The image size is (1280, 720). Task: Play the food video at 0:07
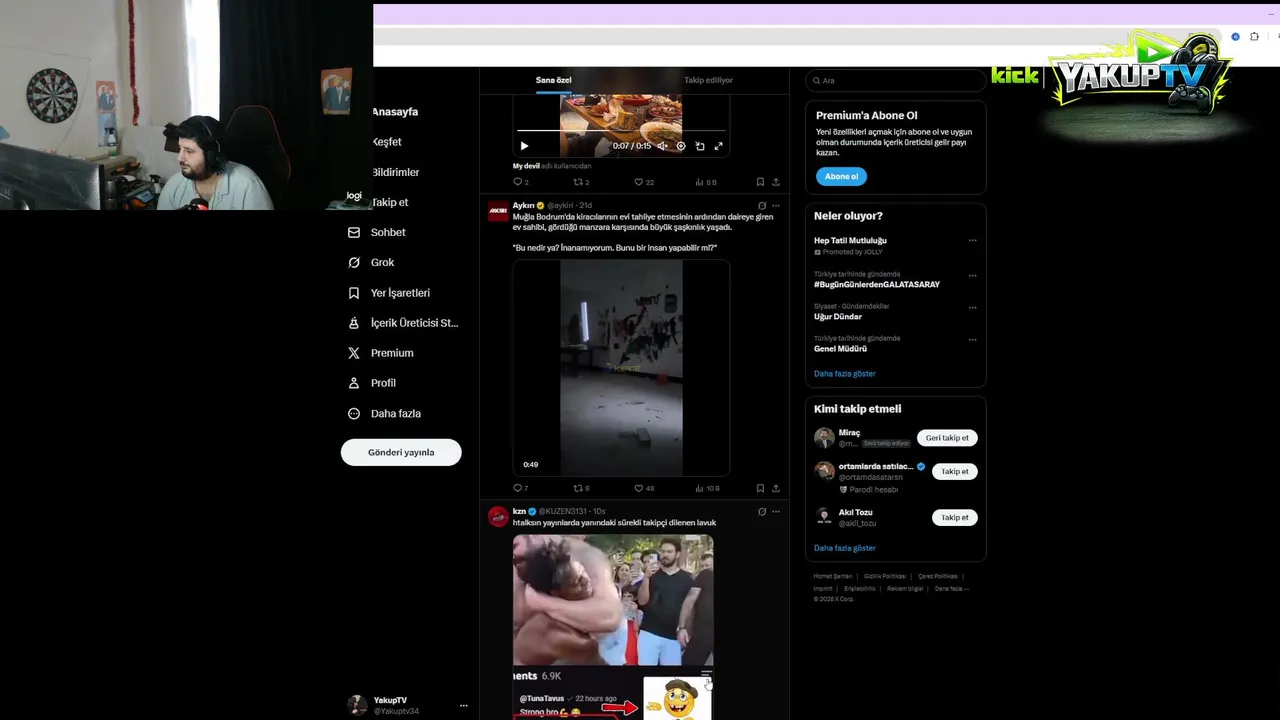pos(524,146)
